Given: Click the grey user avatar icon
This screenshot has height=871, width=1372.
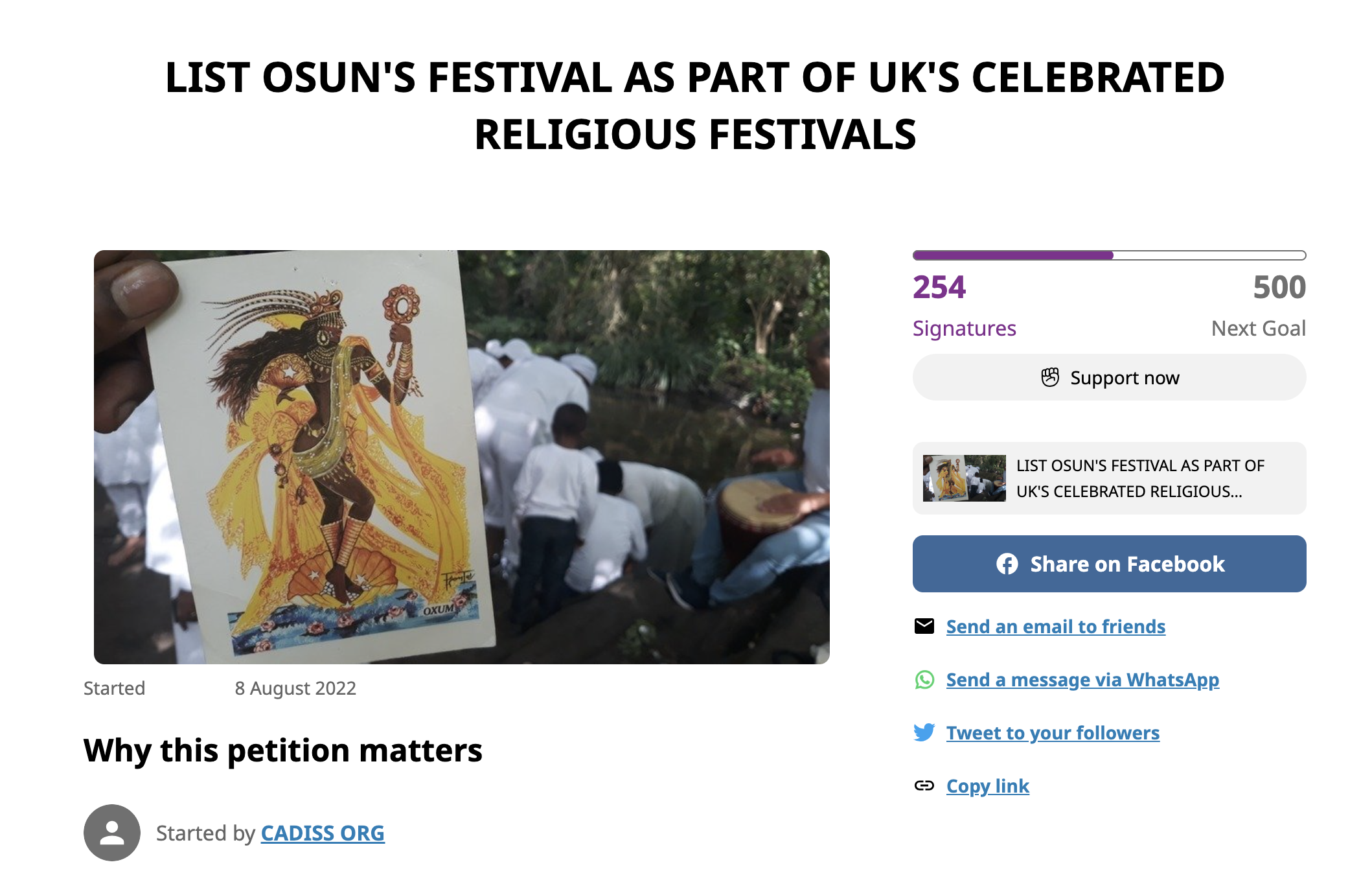Looking at the screenshot, I should pyautogui.click(x=112, y=833).
